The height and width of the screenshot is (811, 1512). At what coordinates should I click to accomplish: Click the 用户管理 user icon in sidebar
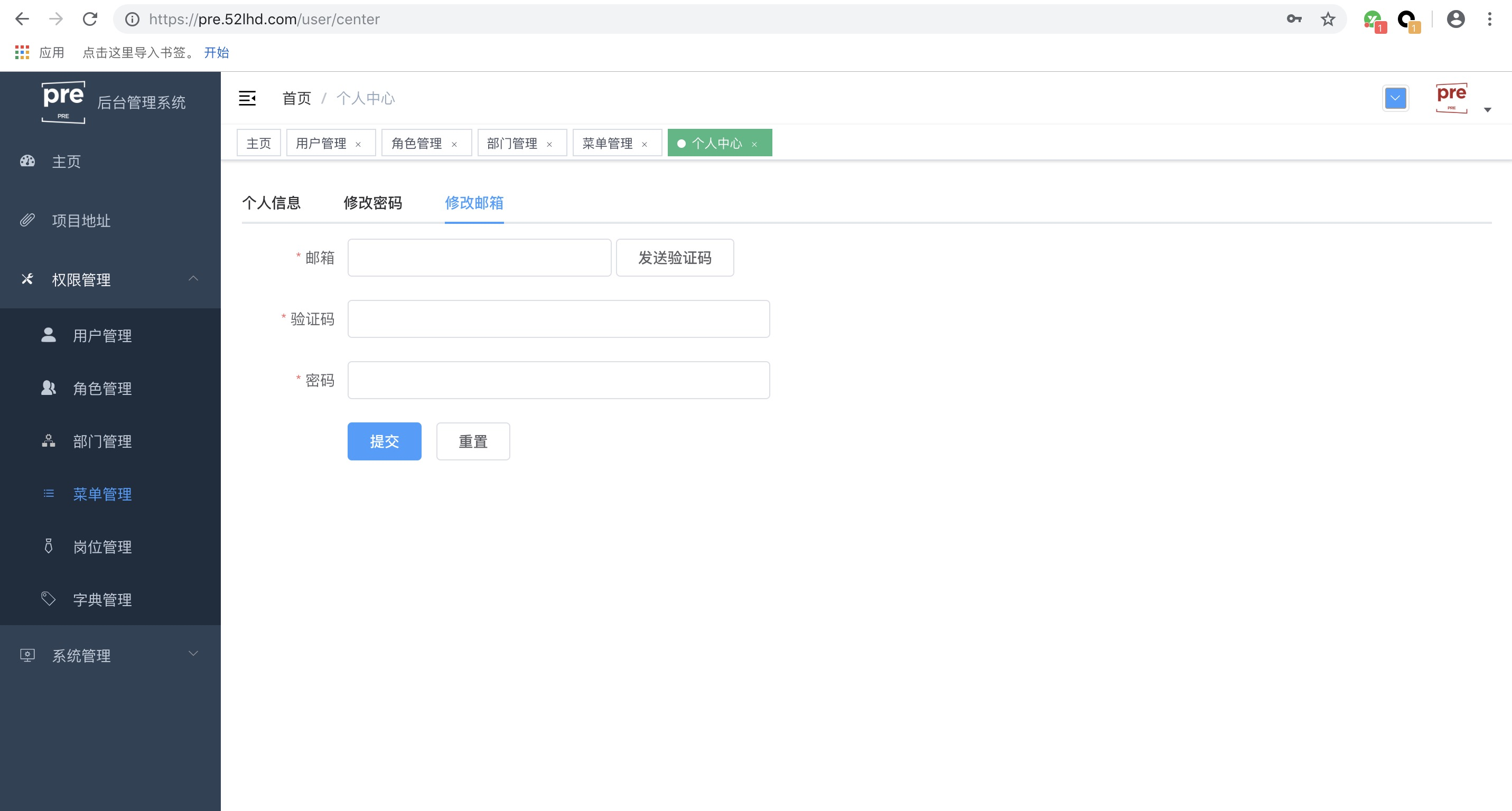[x=48, y=335]
